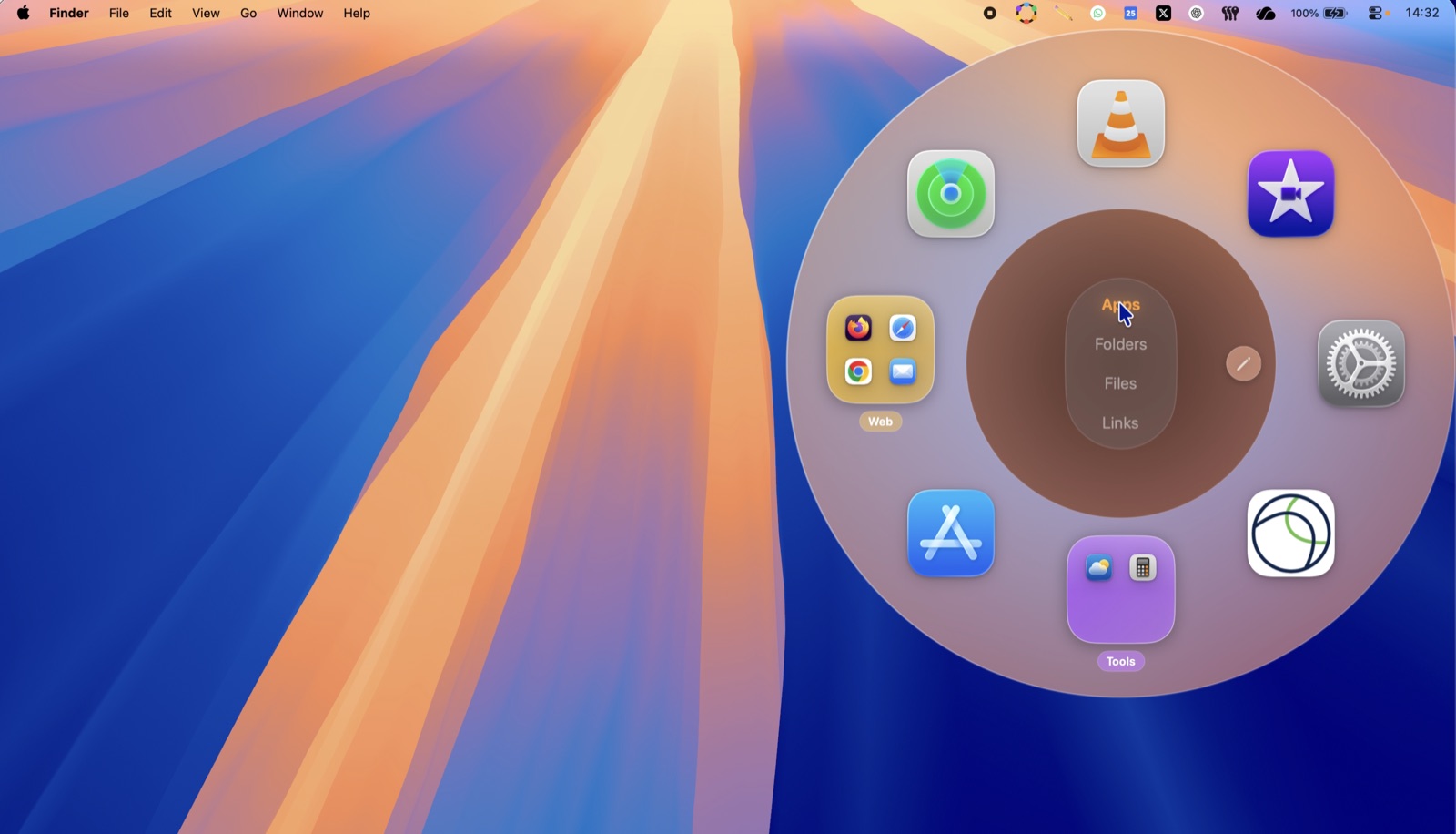Open the Finder menu
1456x834 pixels.
tap(69, 13)
